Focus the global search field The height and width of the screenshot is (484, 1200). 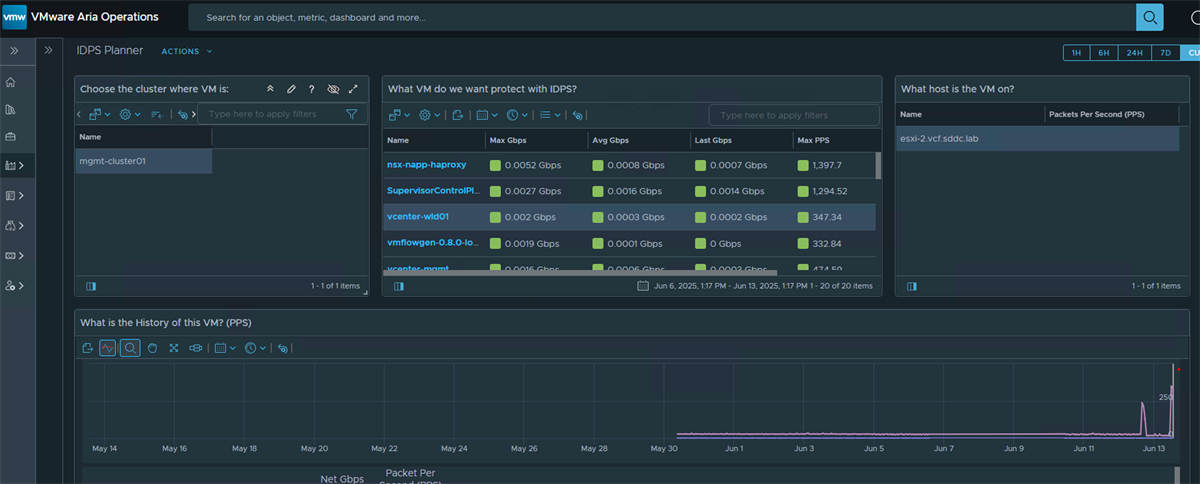[662, 17]
